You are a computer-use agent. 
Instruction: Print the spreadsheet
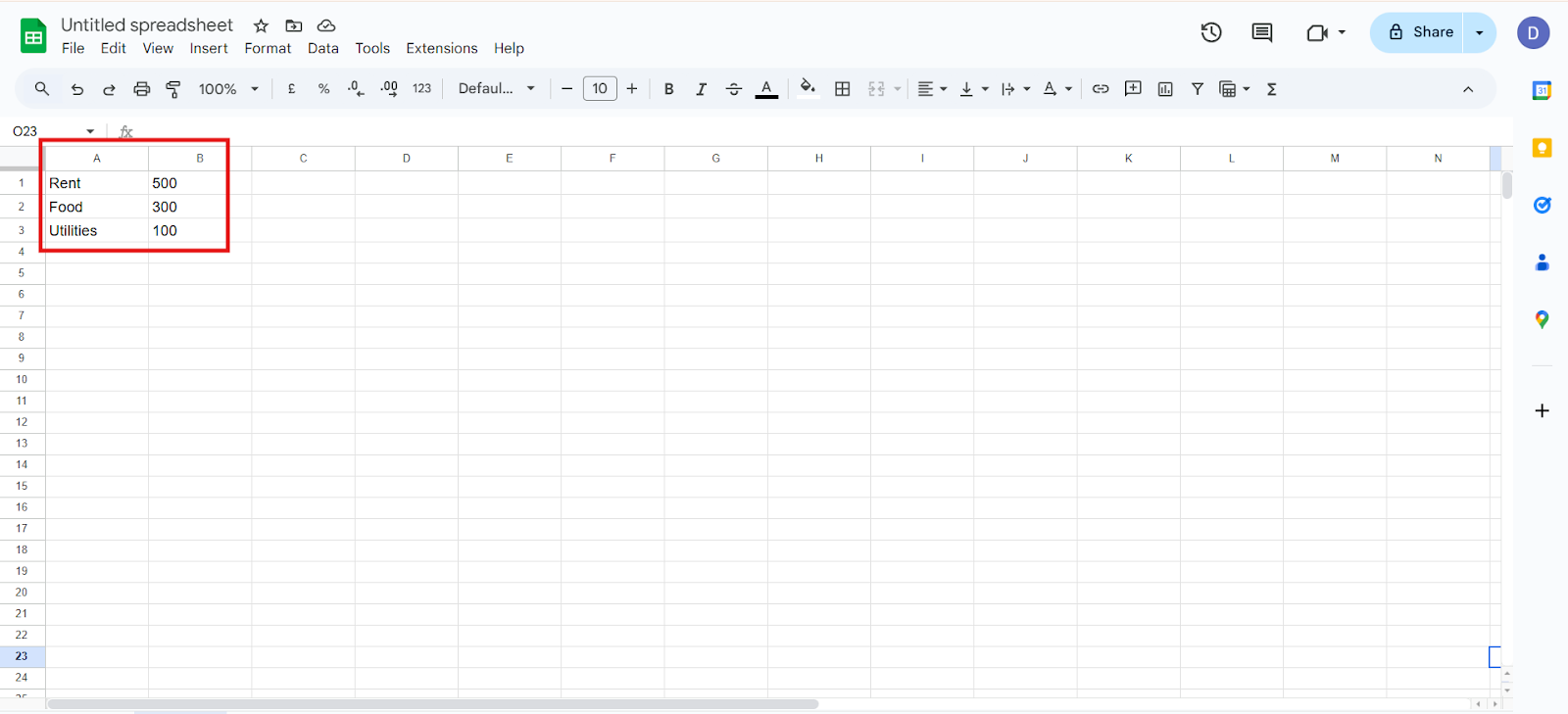141,89
